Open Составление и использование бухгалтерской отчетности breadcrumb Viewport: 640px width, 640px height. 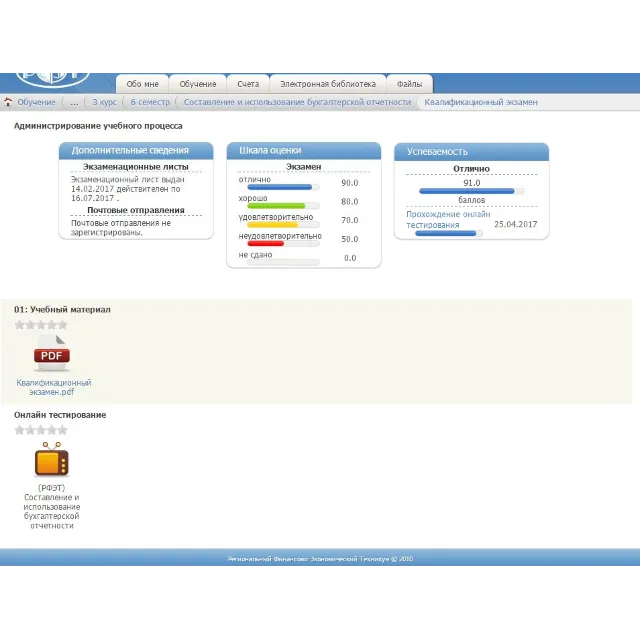pos(297,102)
